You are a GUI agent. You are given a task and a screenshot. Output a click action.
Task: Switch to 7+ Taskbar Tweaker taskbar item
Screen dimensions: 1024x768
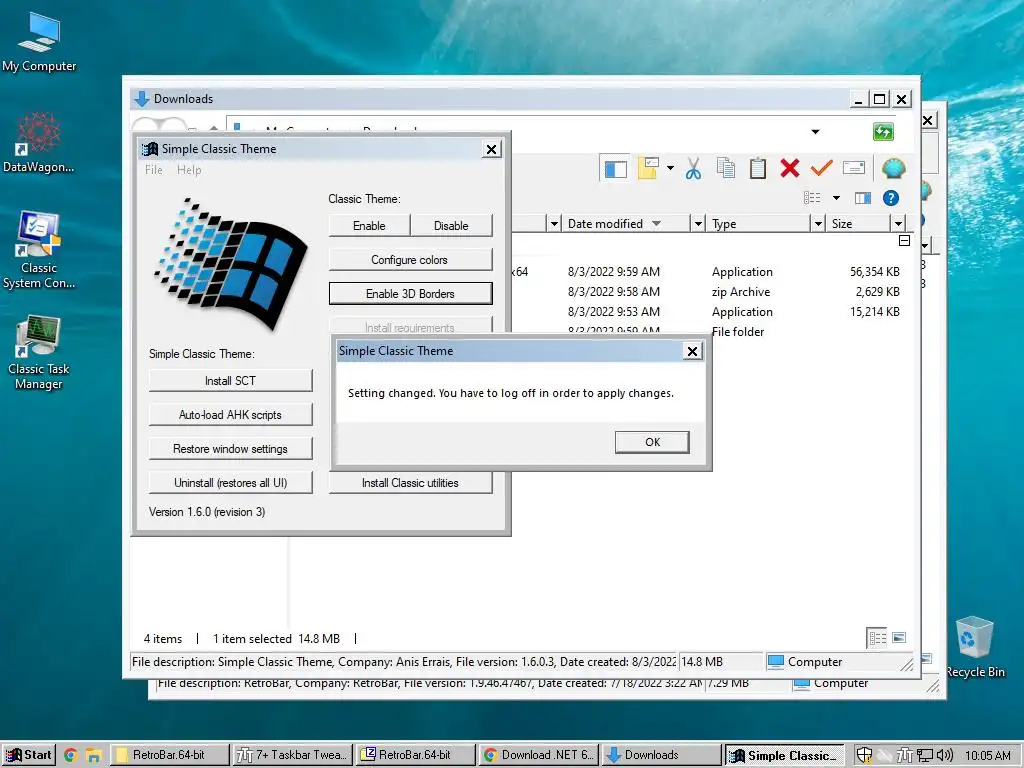[x=292, y=755]
